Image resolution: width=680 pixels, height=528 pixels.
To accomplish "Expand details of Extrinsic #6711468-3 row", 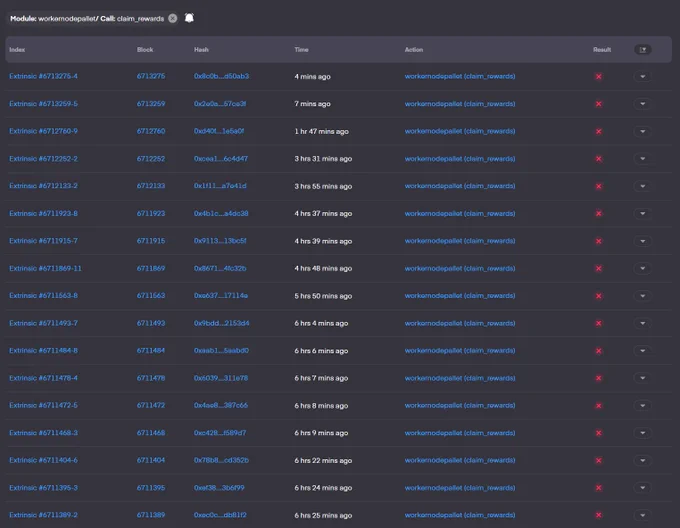I will pyautogui.click(x=643, y=433).
